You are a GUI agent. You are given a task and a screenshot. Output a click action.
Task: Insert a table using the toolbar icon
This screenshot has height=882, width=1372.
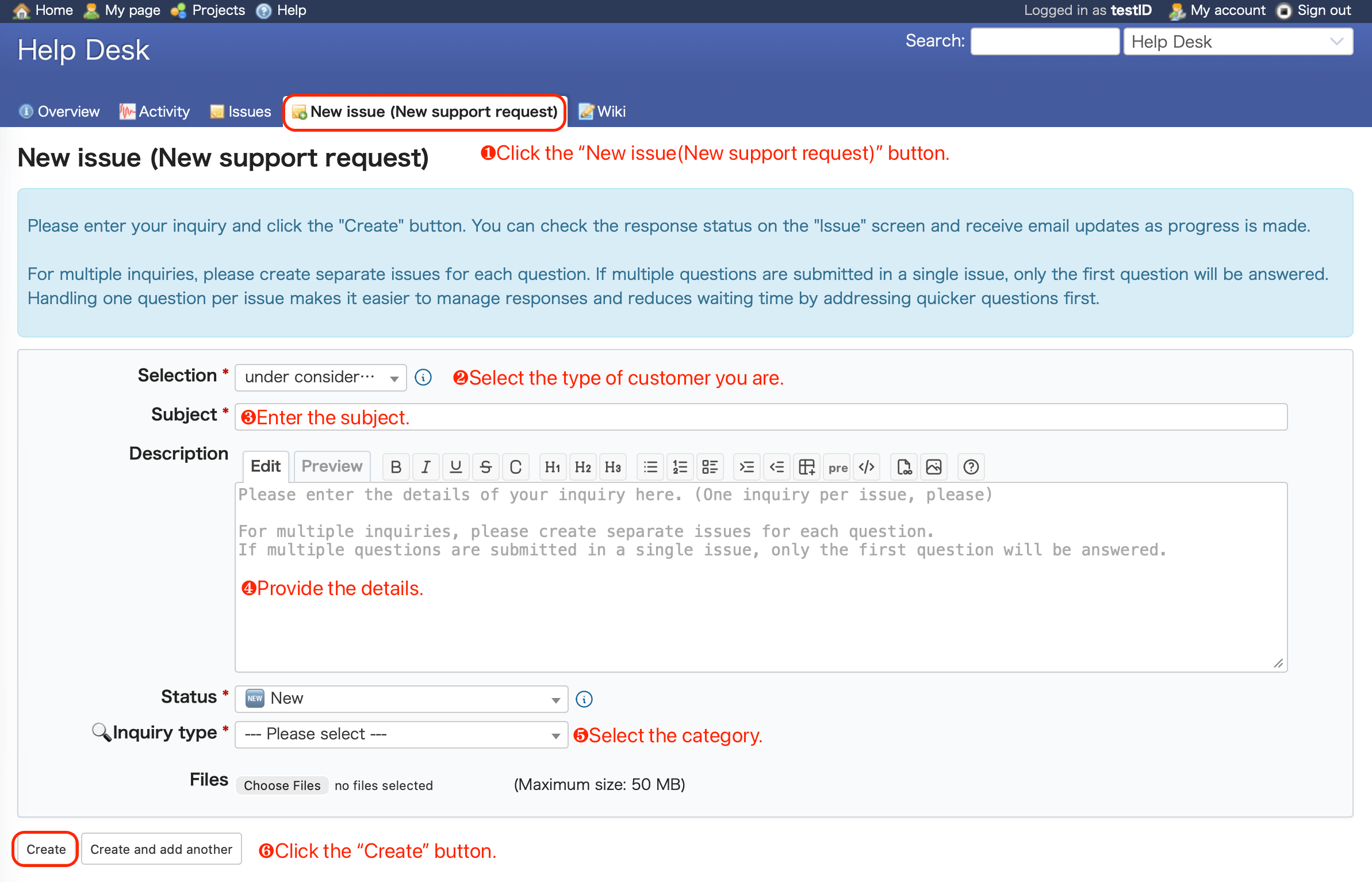(x=807, y=467)
